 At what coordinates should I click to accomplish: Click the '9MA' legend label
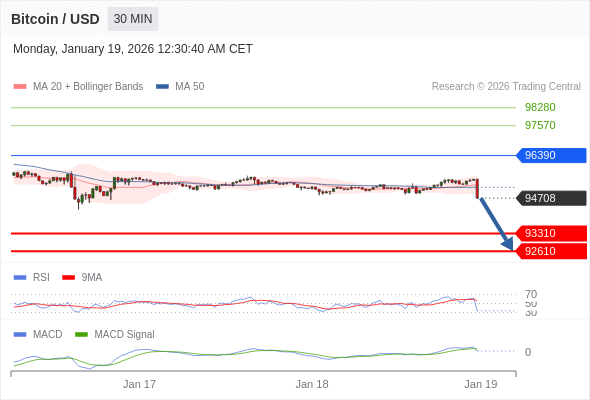[x=92, y=278]
